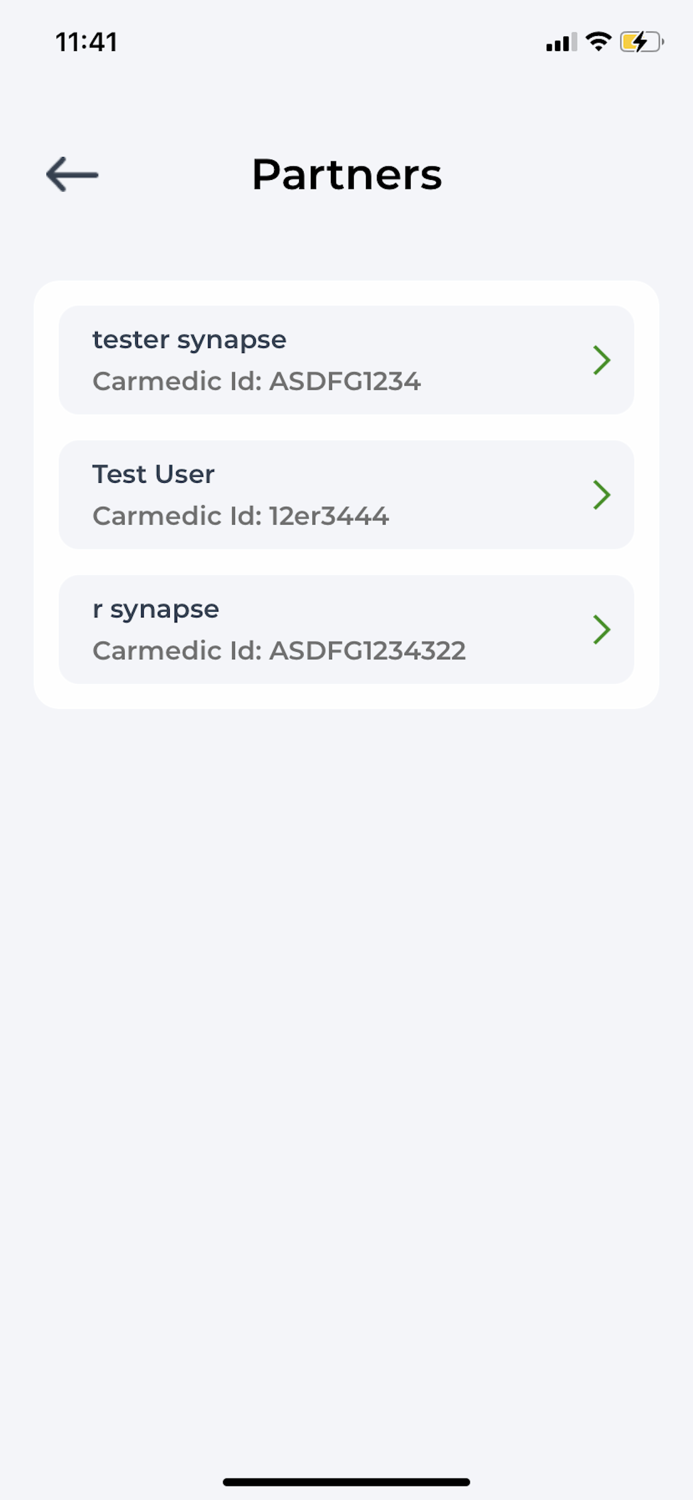Click the green chevron next to tester synapse
Screen dimensions: 693x1500
pyautogui.click(x=602, y=360)
